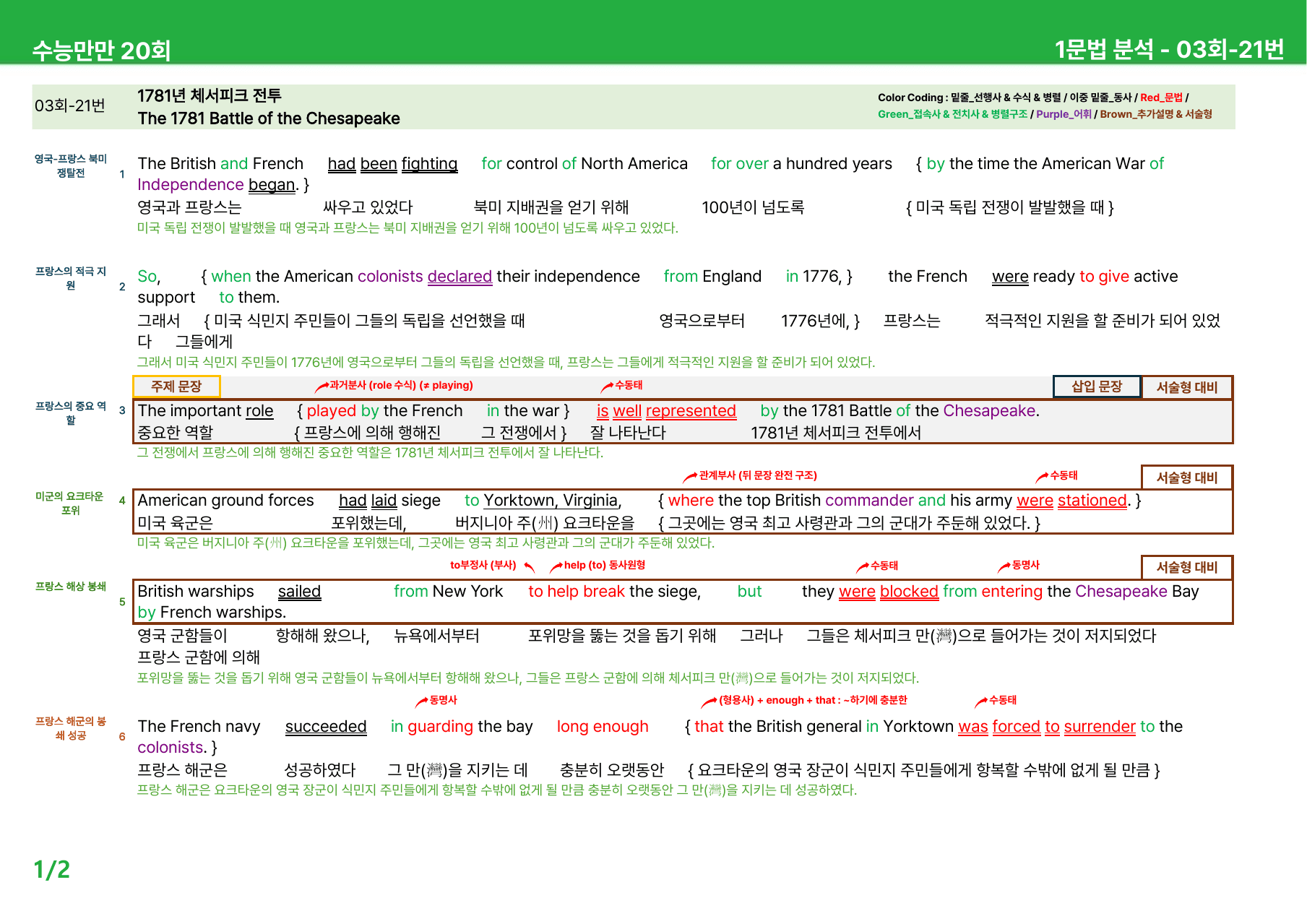Image resolution: width=1307 pixels, height=924 pixels.
Task: Click the header title '수능만만 20회'
Action: (x=101, y=51)
